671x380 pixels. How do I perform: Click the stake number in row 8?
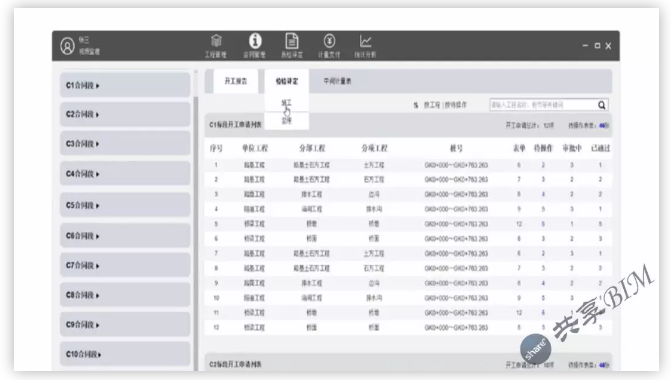456,268
